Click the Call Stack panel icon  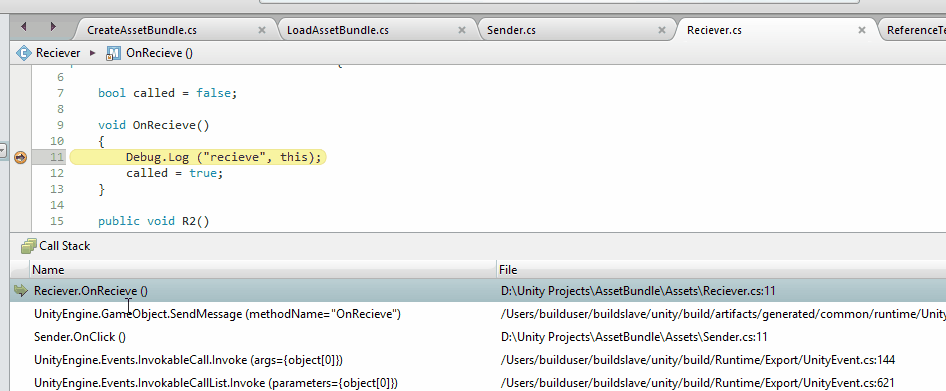pos(28,246)
